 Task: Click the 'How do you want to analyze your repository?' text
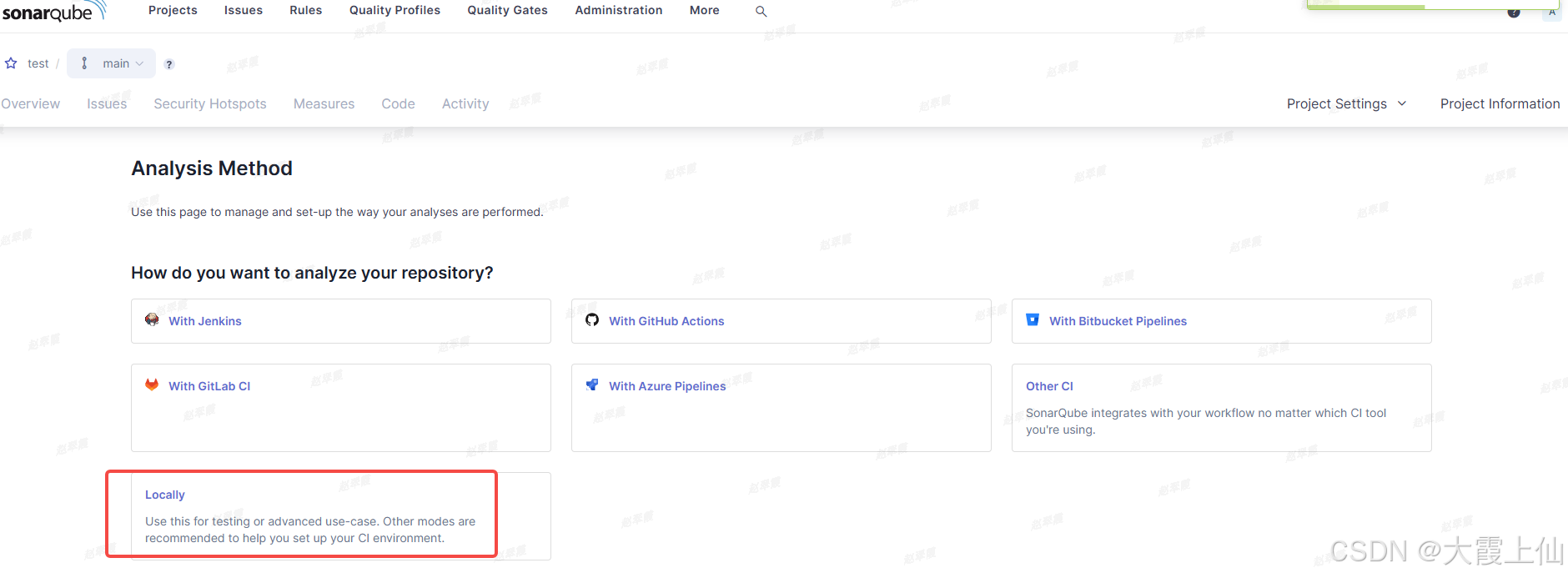(x=312, y=273)
